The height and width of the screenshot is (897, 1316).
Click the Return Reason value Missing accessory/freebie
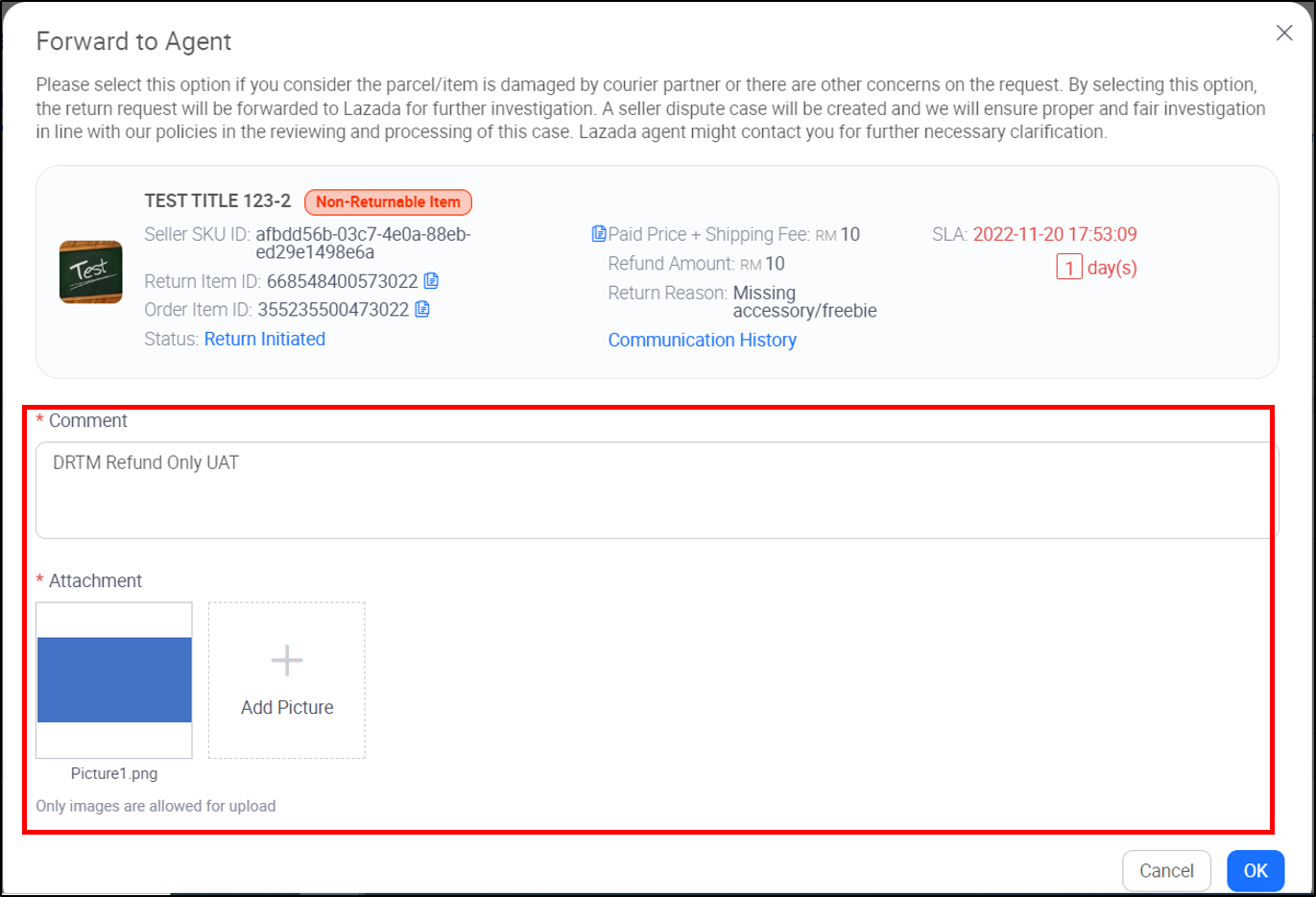(804, 301)
